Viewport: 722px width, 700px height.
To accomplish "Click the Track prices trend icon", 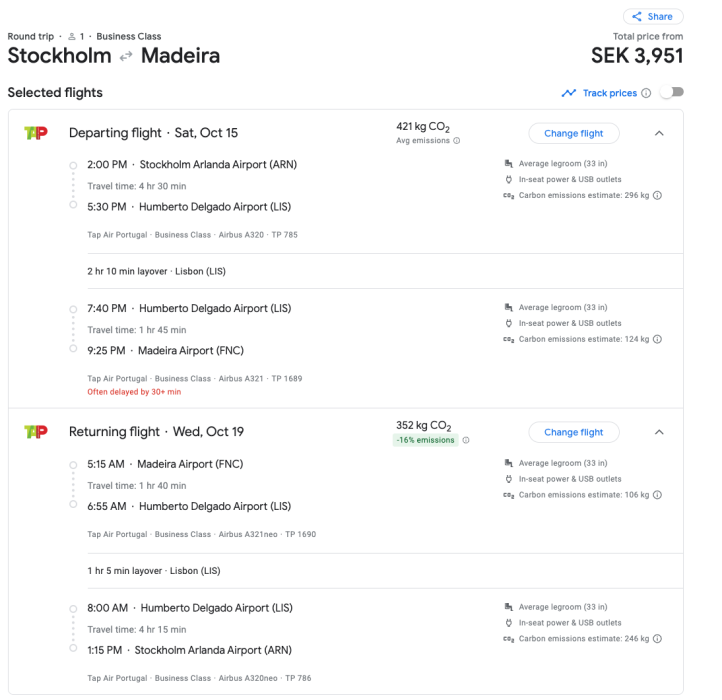I will pos(569,93).
